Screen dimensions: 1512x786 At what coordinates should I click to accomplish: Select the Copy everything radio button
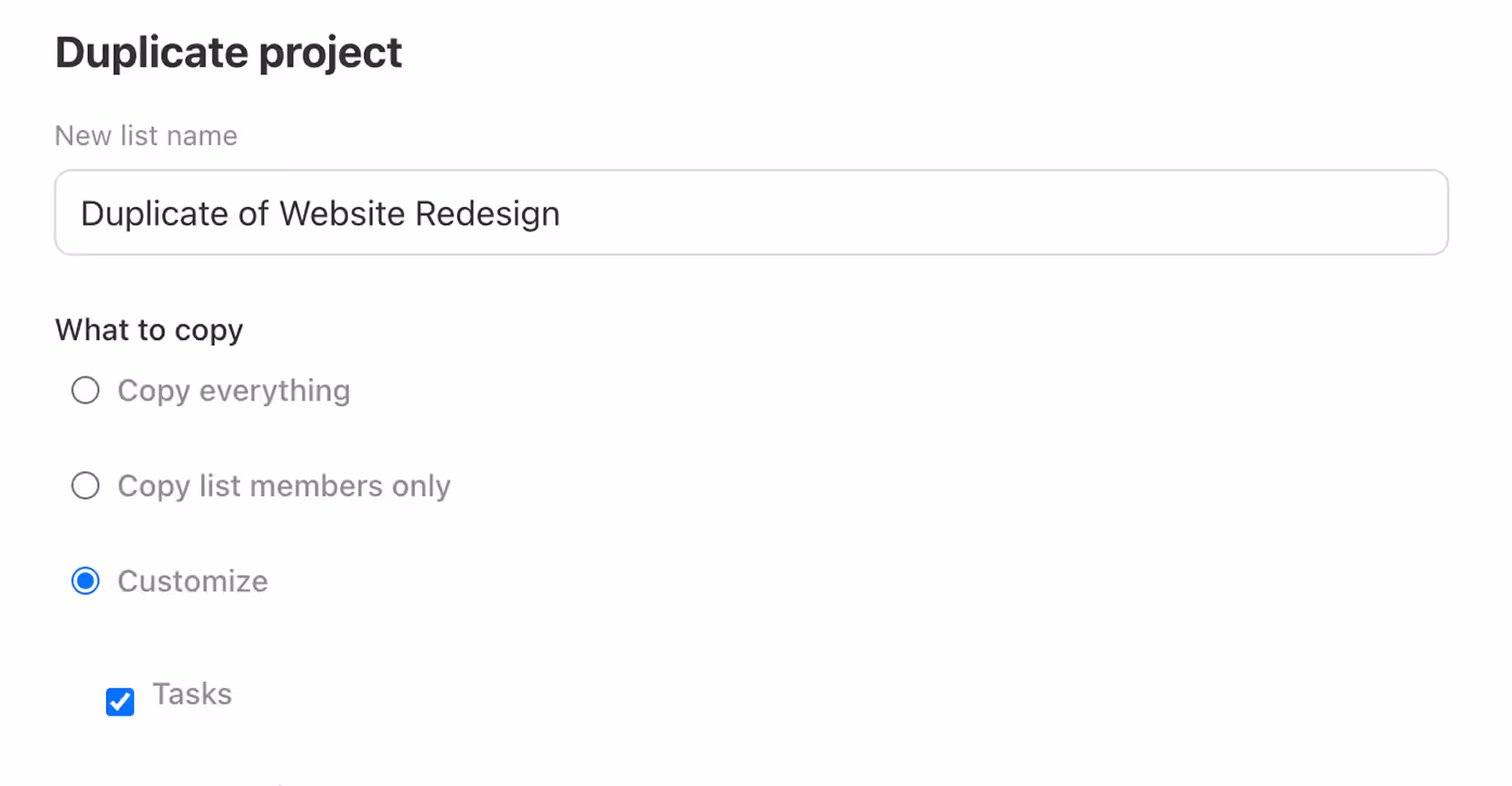tap(85, 391)
